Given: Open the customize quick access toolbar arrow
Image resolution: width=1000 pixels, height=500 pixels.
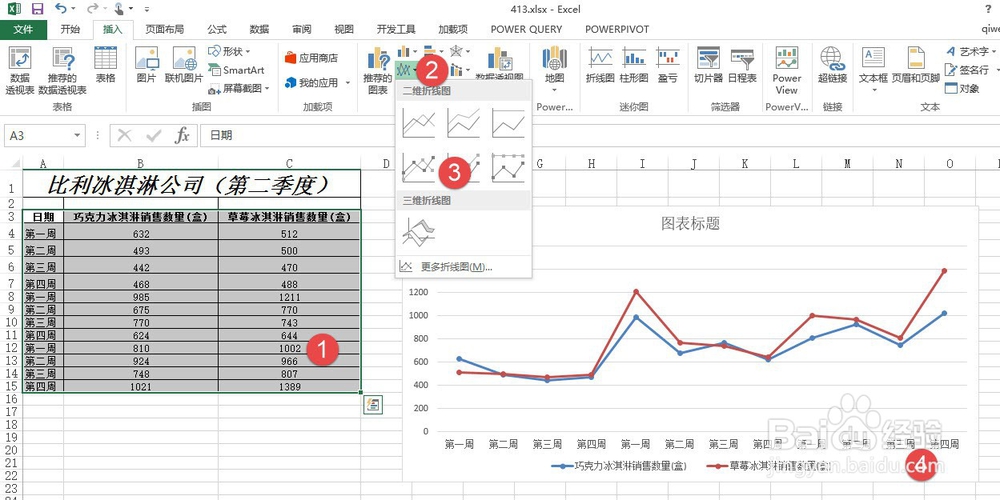Looking at the screenshot, I should pos(147,9).
